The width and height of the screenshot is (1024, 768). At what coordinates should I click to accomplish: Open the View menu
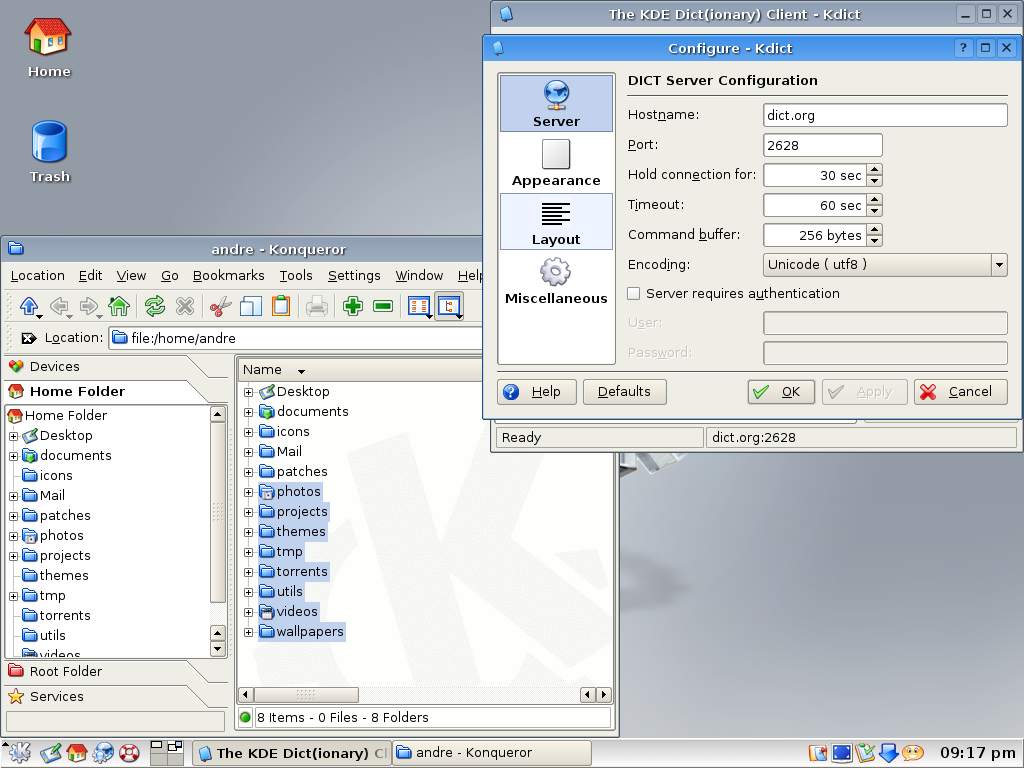[131, 276]
